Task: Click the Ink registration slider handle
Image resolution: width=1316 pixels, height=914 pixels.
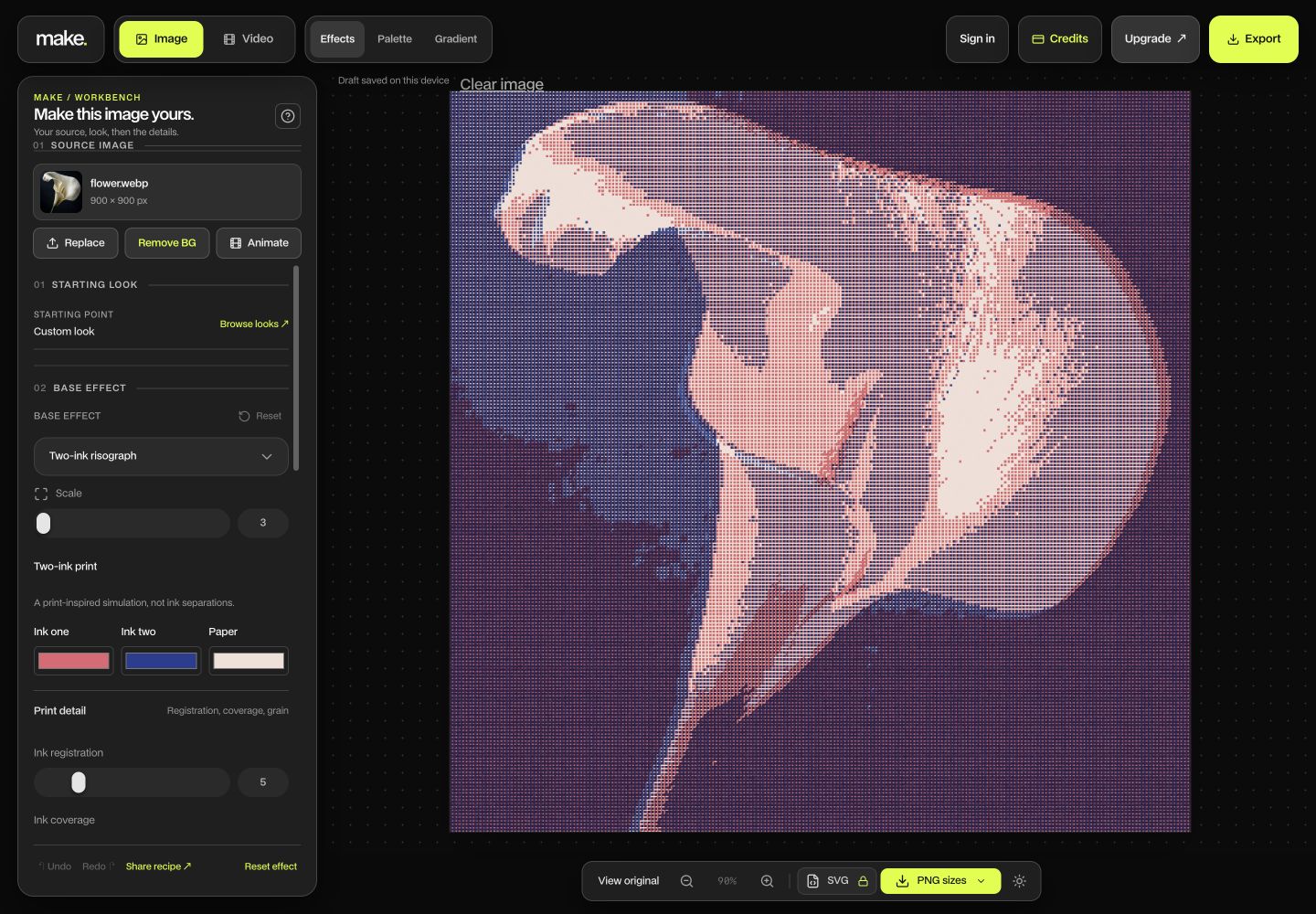Action: (x=79, y=782)
